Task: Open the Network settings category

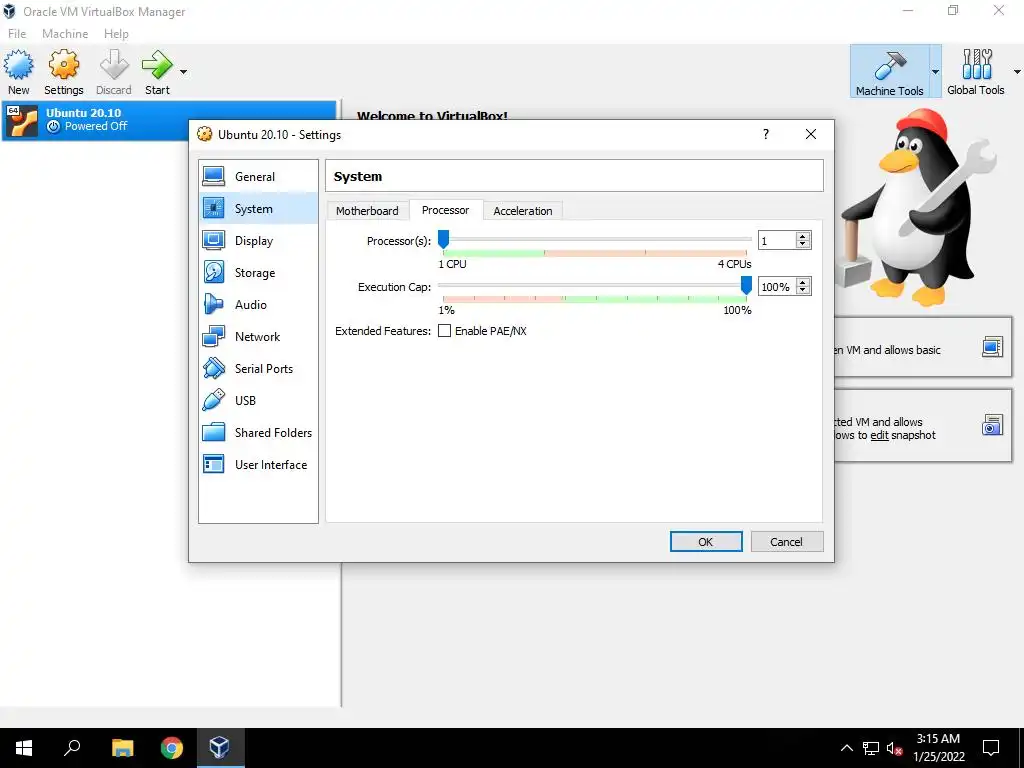Action: pos(258,336)
